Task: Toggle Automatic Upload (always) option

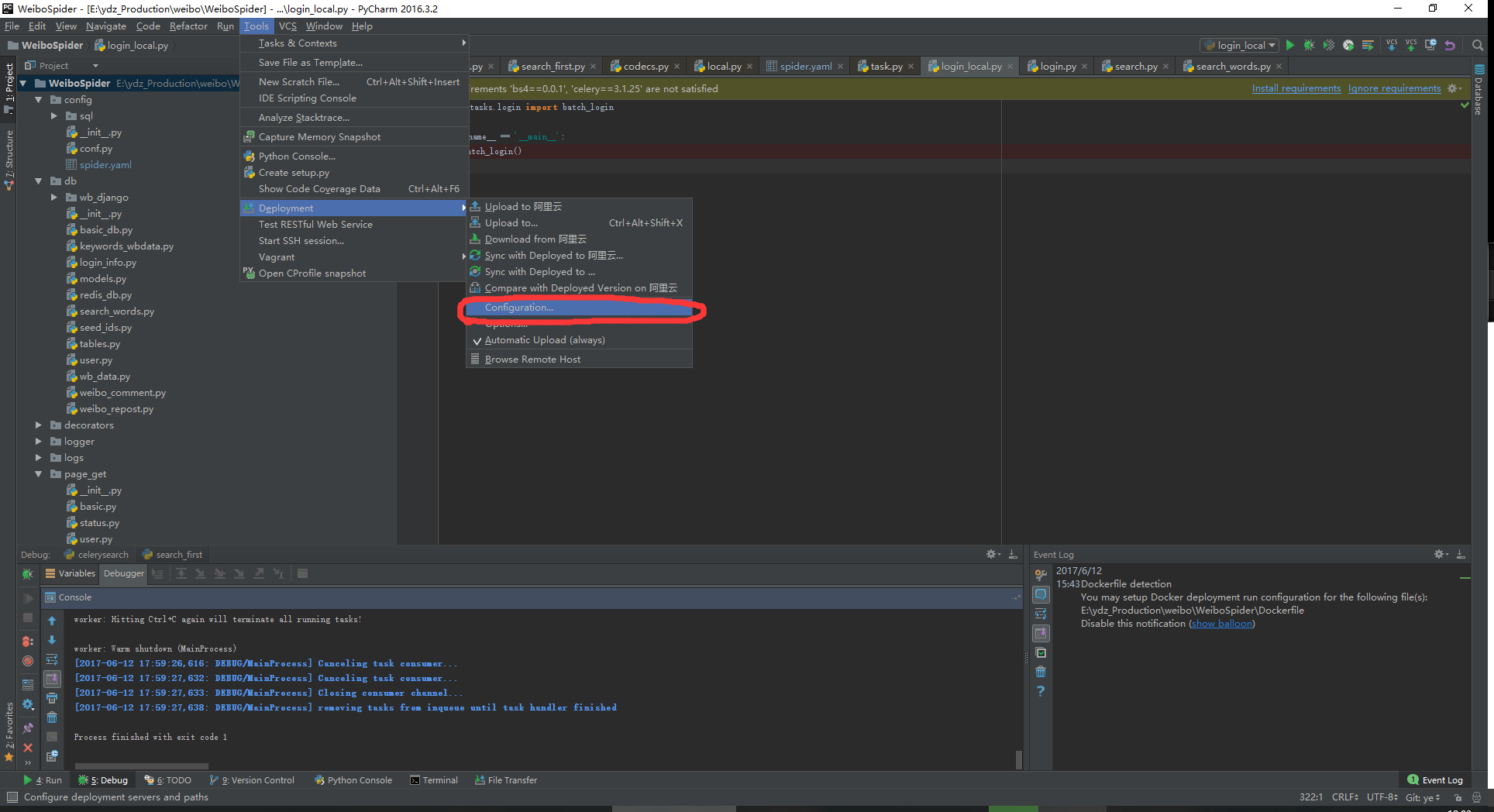Action: click(x=579, y=340)
